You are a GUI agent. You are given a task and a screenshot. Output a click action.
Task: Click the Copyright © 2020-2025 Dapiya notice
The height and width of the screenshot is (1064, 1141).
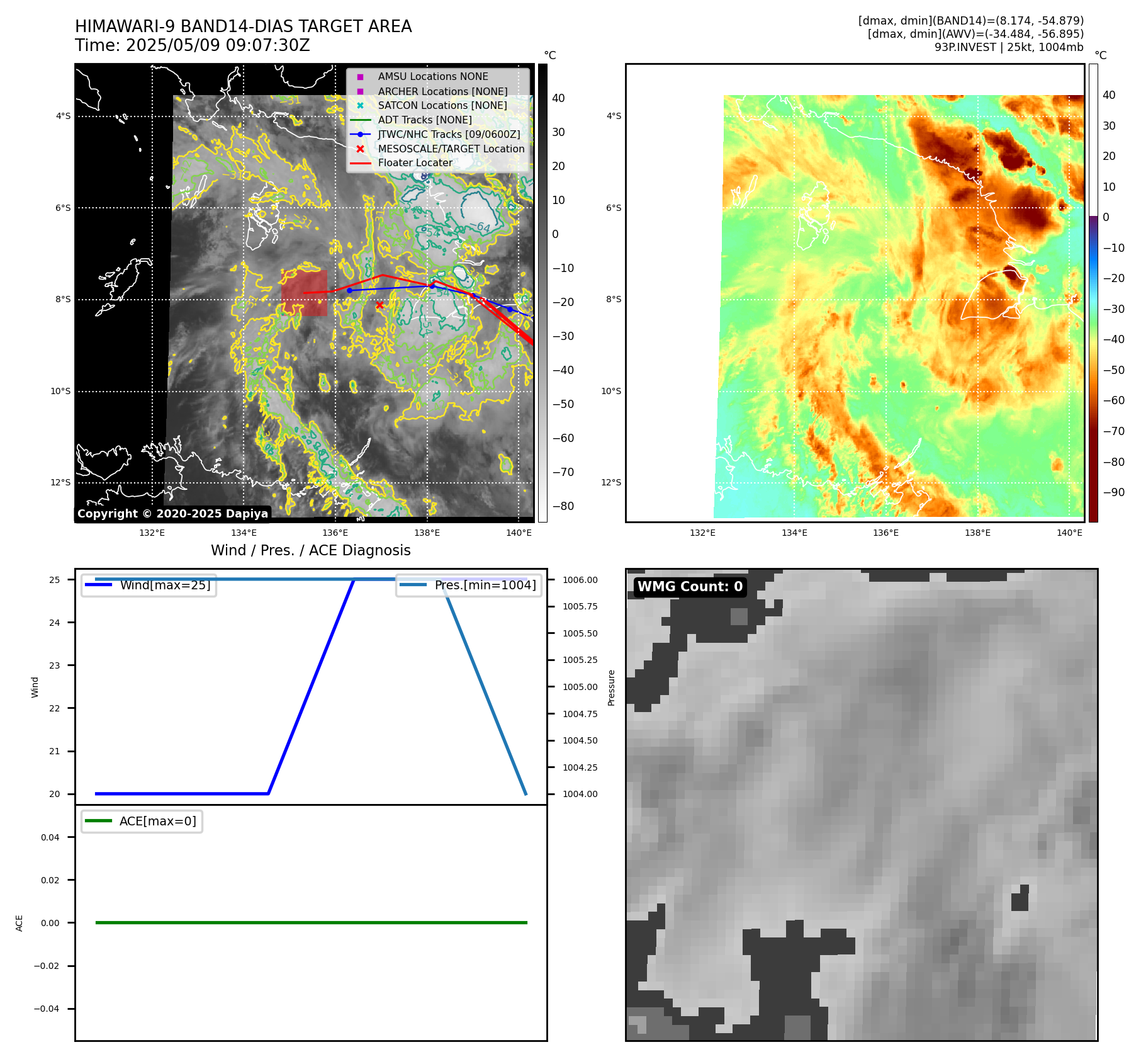click(x=173, y=514)
